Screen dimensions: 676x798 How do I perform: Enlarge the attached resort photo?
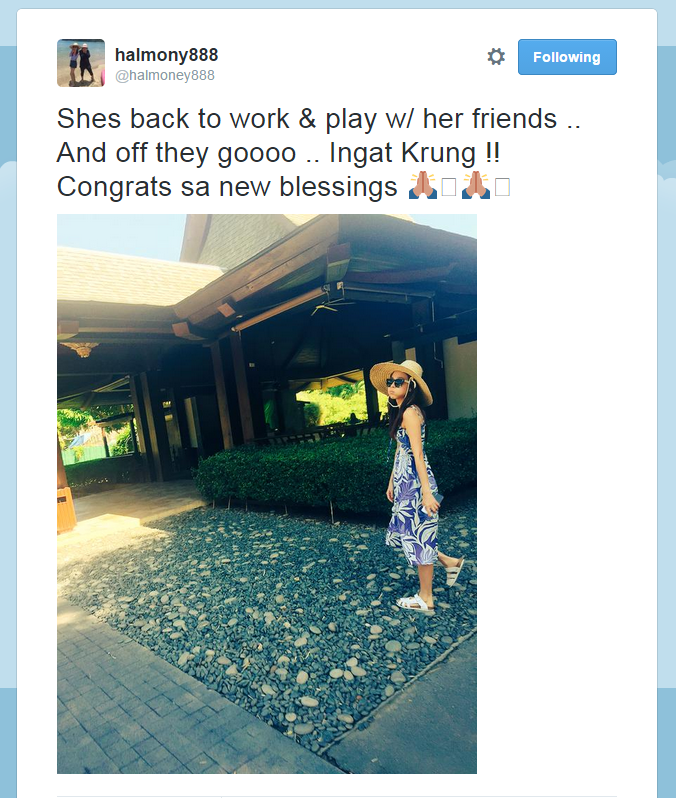267,494
